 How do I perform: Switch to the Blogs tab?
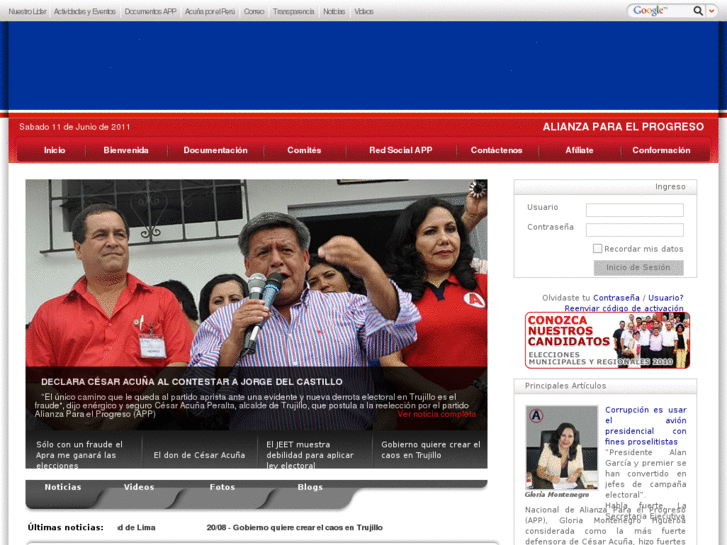tap(310, 487)
